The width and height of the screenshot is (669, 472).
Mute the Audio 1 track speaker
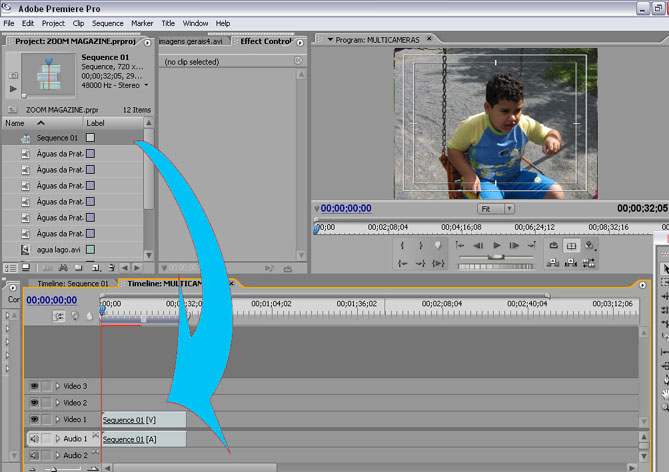click(34, 438)
